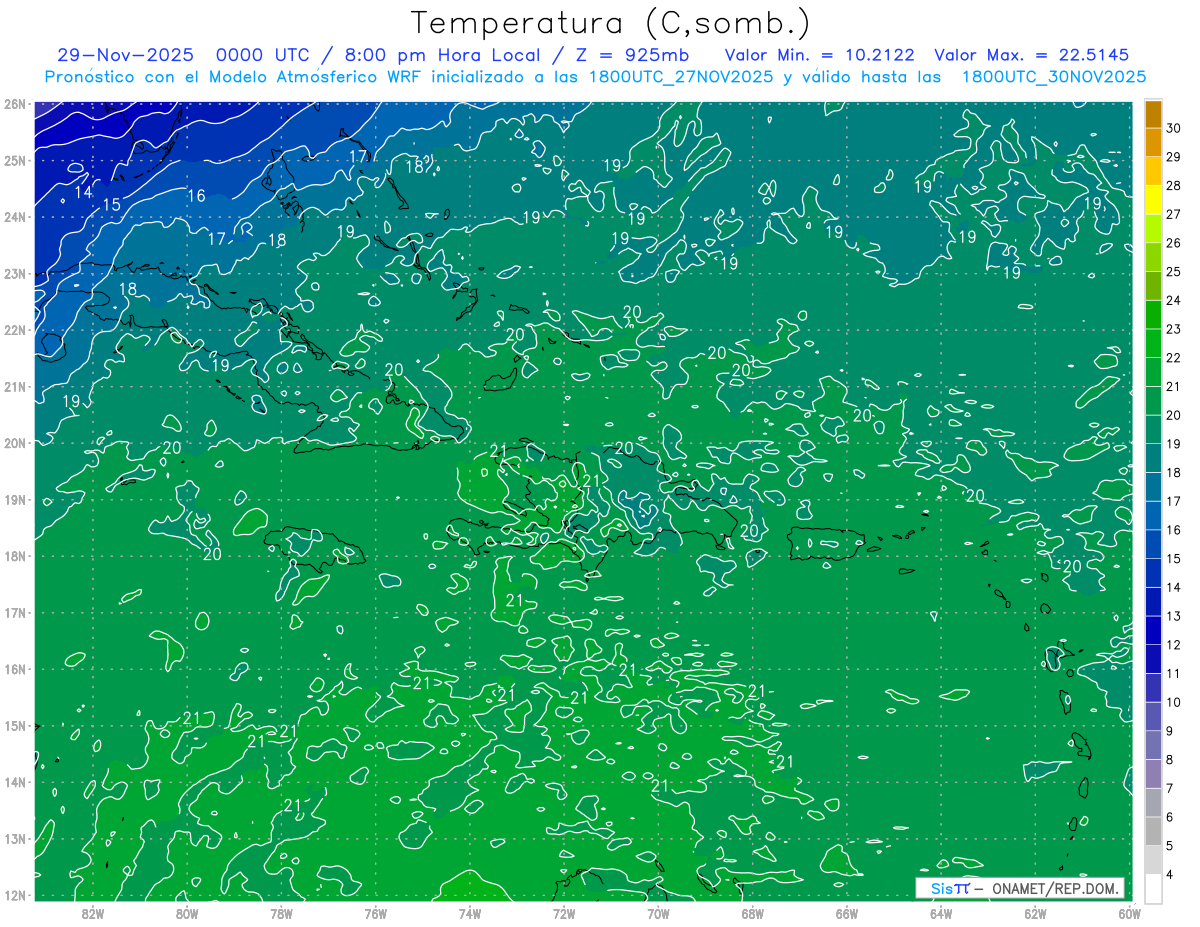The image size is (1200, 927).
Task: Click the '70W' longitude axis label
Action: click(x=658, y=913)
